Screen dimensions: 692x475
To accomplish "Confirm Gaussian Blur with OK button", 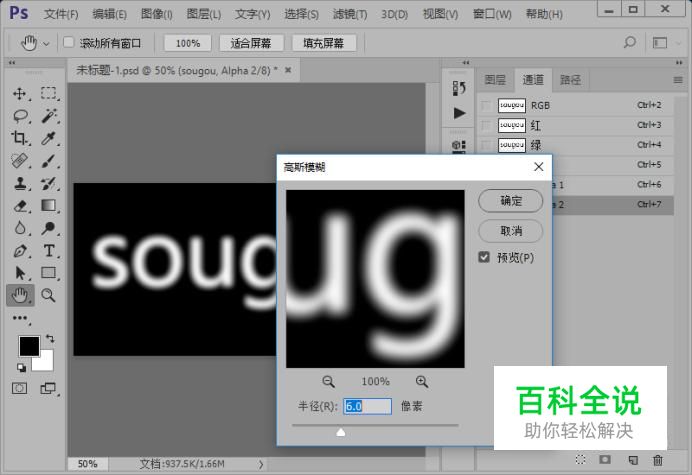I will 511,201.
